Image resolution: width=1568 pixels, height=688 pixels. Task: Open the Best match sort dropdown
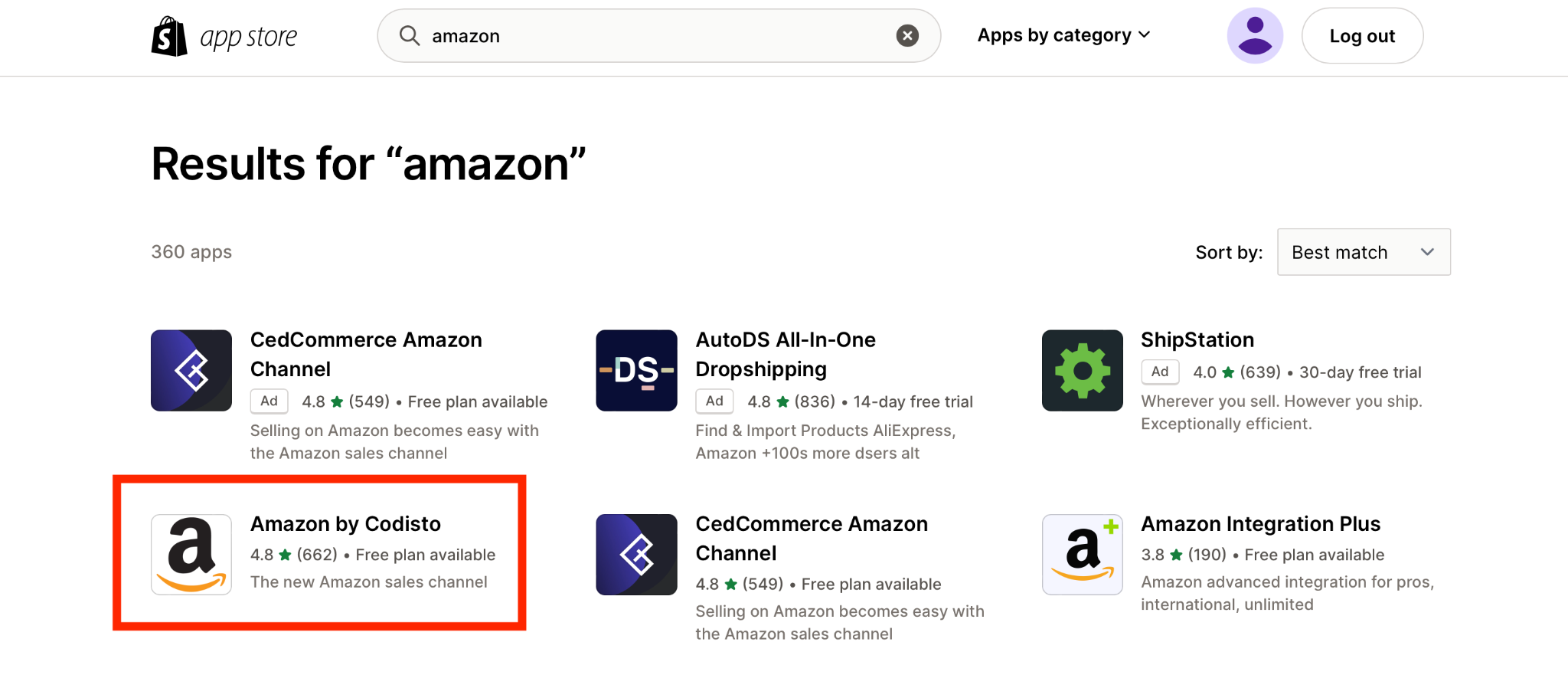[1364, 252]
